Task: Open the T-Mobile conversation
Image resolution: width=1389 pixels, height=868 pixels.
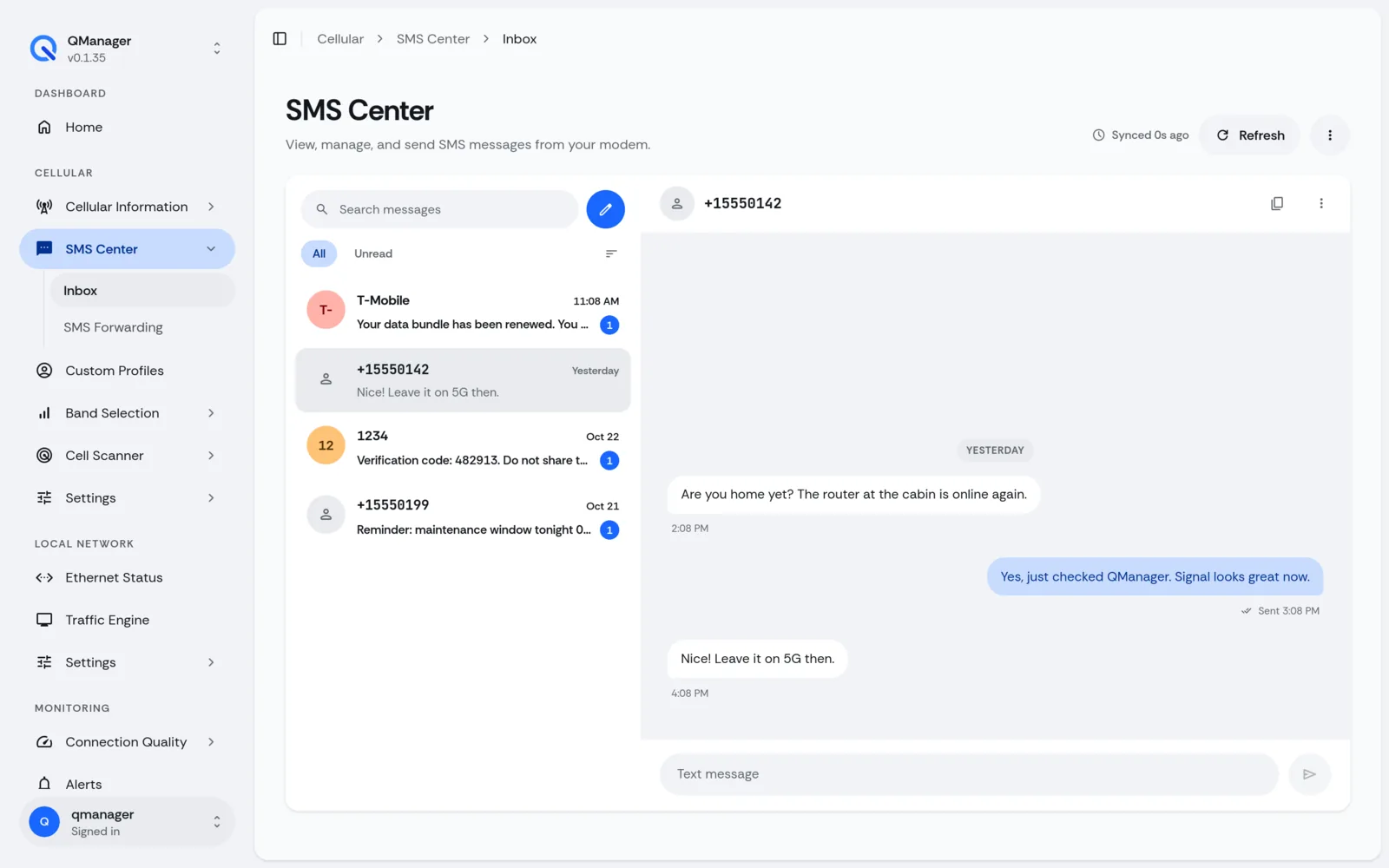Action: pos(463,312)
